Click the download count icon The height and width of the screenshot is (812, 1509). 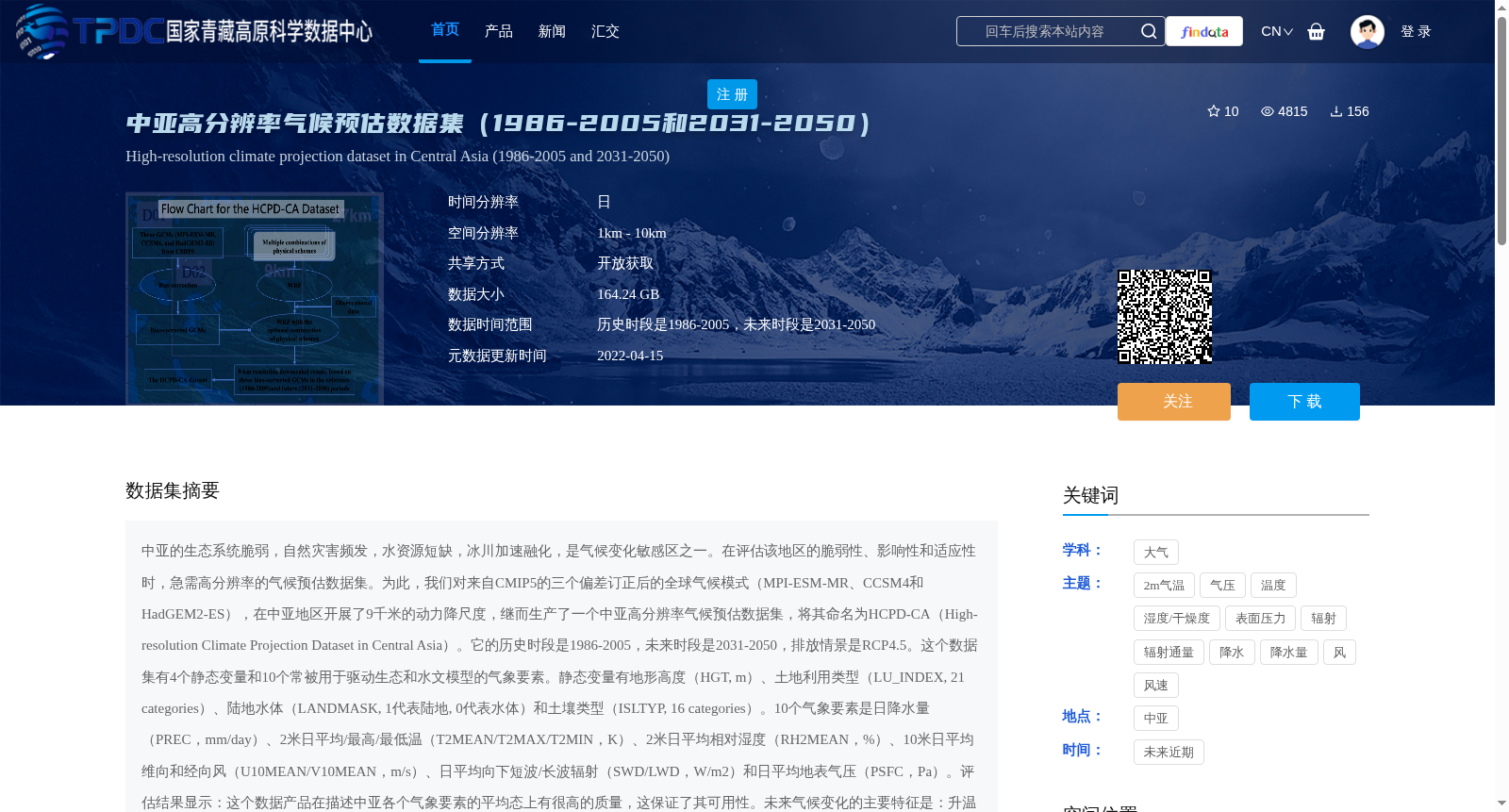coord(1336,111)
